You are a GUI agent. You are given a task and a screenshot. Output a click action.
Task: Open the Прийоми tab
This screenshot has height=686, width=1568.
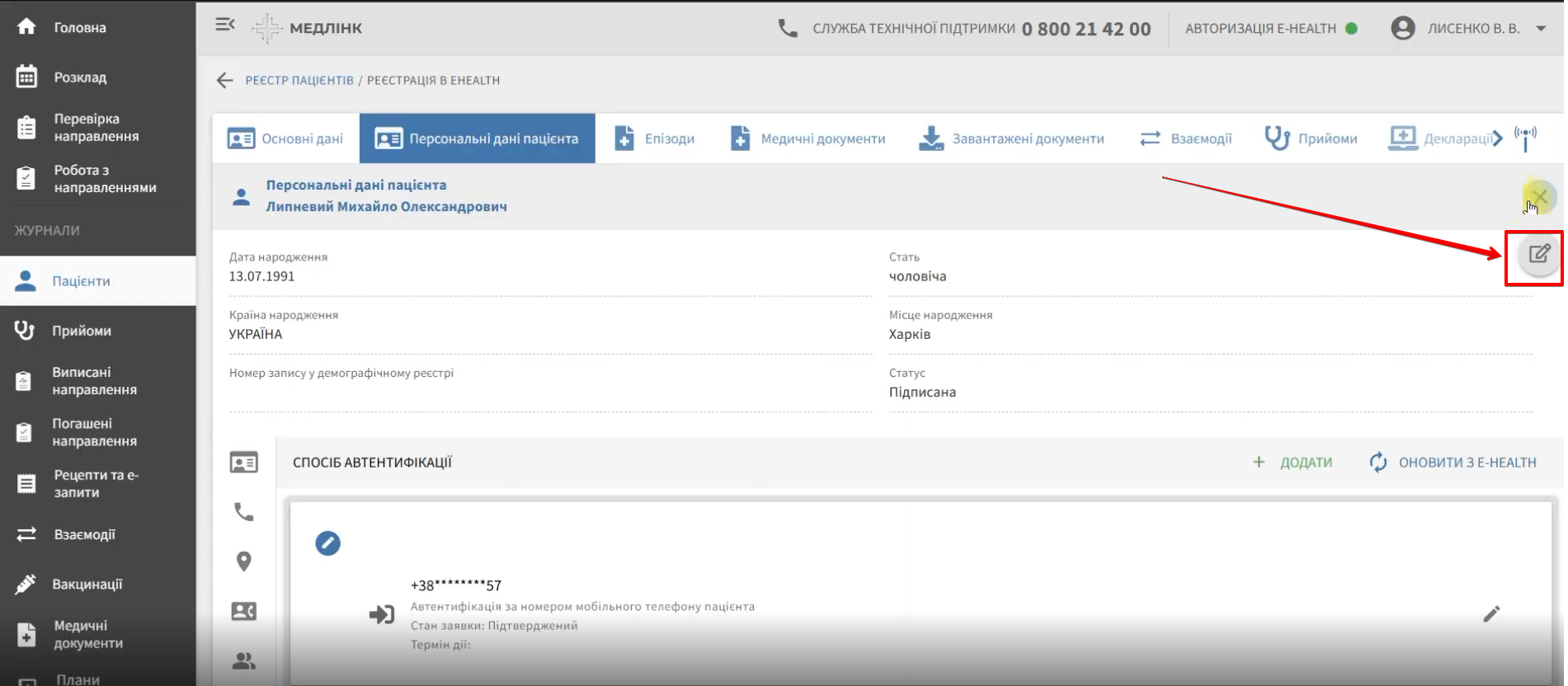[1311, 139]
